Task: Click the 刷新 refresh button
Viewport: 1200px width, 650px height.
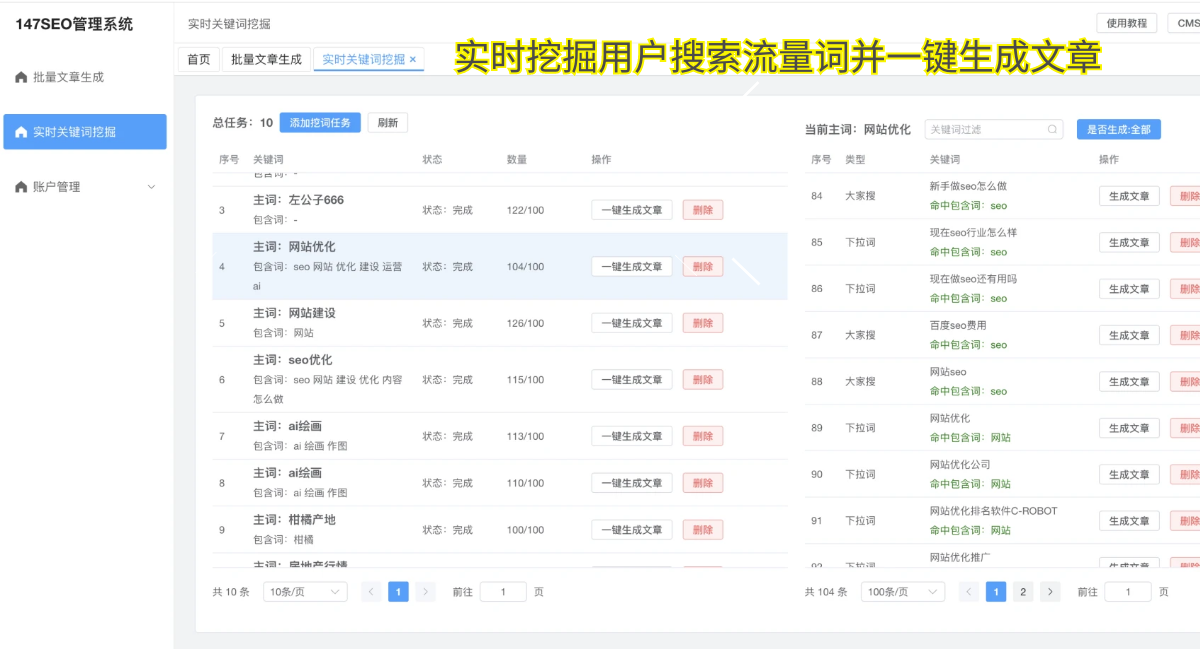Action: click(387, 123)
